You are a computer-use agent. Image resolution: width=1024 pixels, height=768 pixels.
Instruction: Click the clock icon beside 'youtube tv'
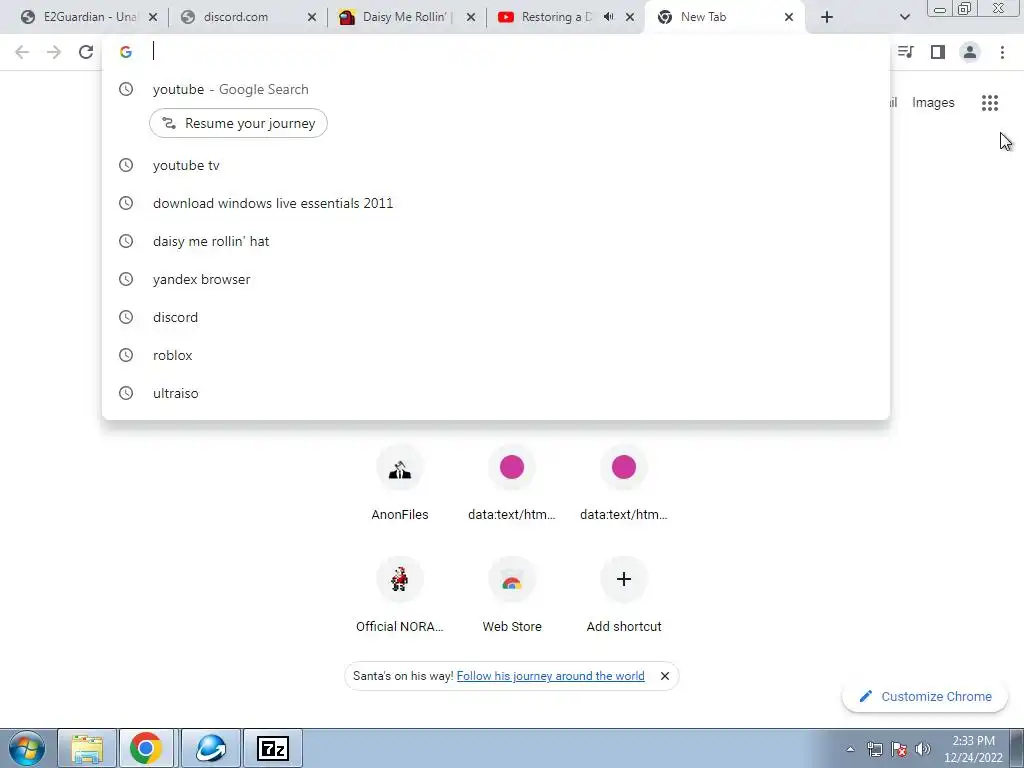[x=126, y=165]
